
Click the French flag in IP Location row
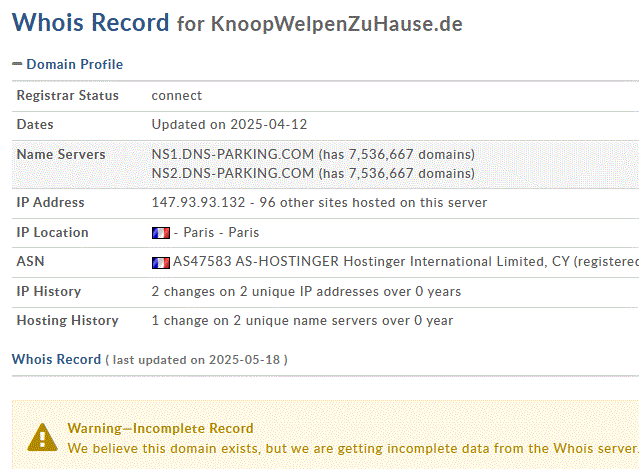point(161,233)
